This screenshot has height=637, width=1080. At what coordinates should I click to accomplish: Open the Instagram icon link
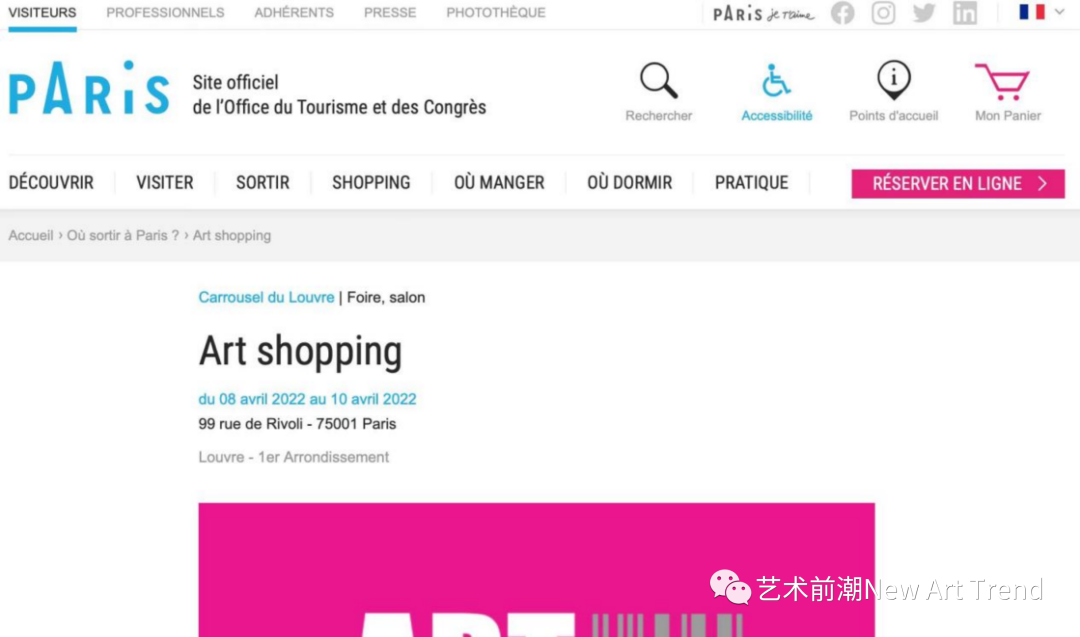click(x=883, y=13)
